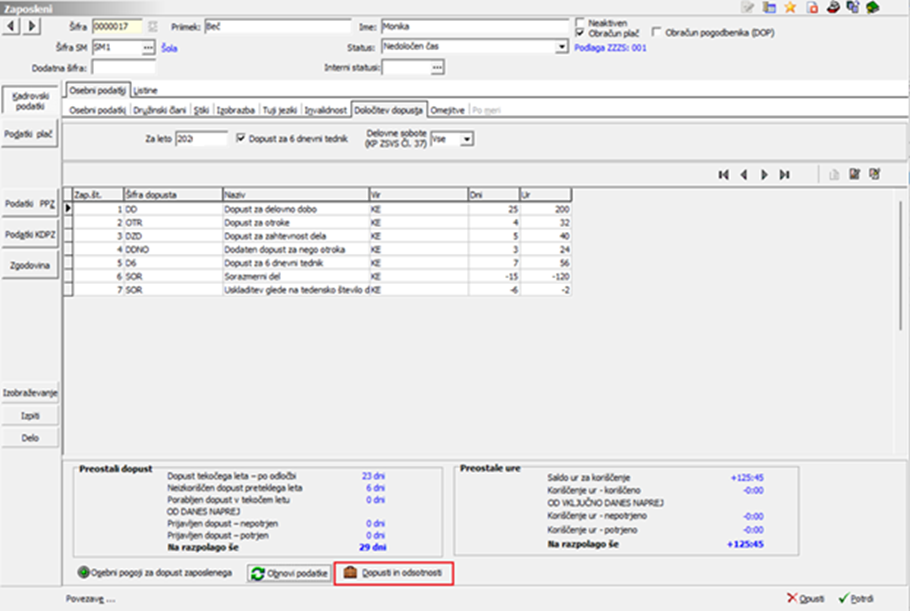Jump to first record in grid navigator
Image resolution: width=910 pixels, height=611 pixels.
point(723,175)
